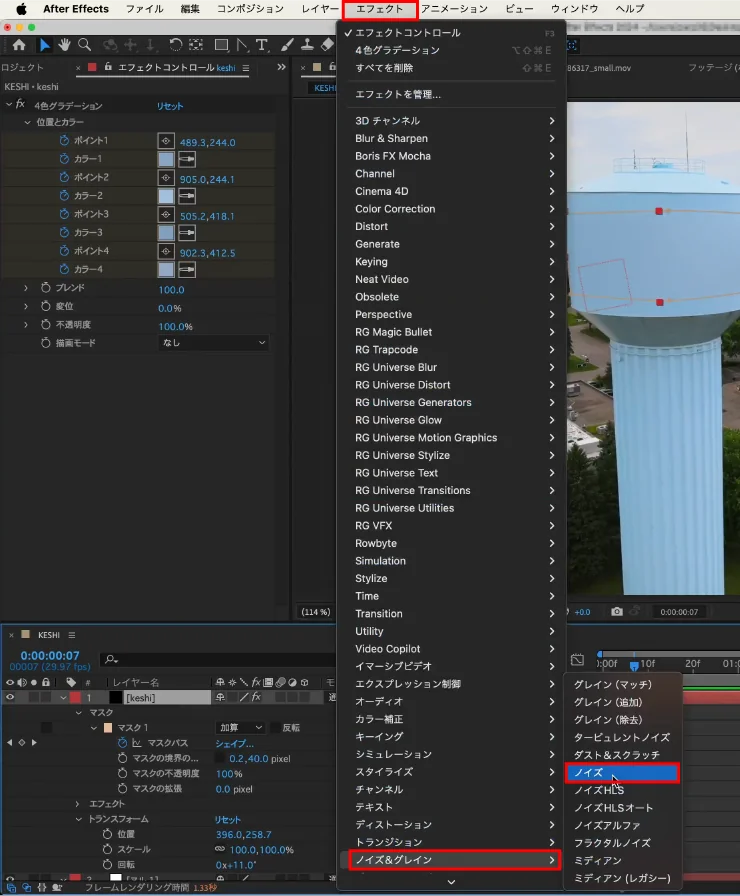Viewport: 740px width, 896px height.
Task: Open the mask mode 加算 dropdown
Action: point(241,727)
